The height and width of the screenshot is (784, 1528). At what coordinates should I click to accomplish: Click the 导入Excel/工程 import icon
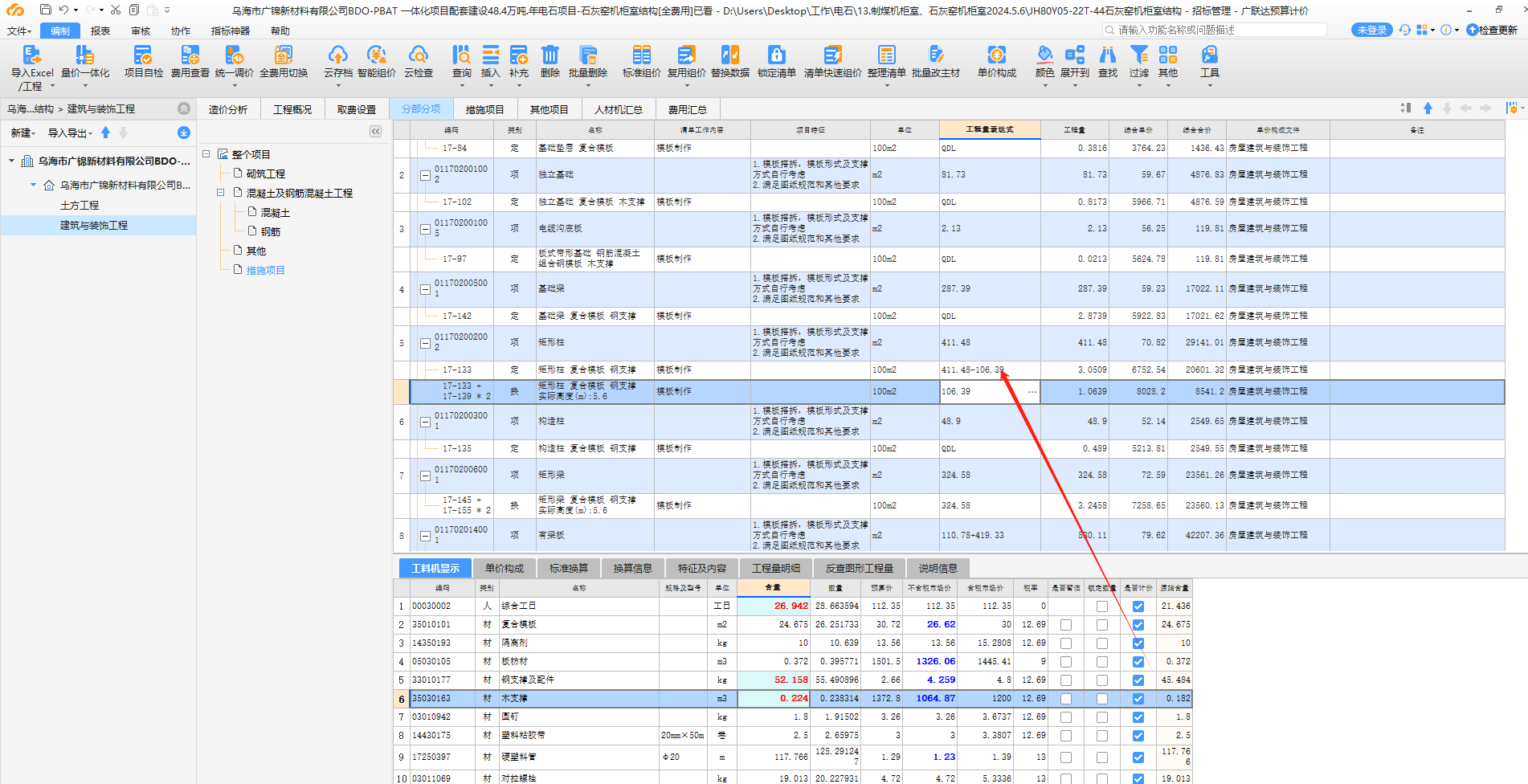(x=31, y=55)
